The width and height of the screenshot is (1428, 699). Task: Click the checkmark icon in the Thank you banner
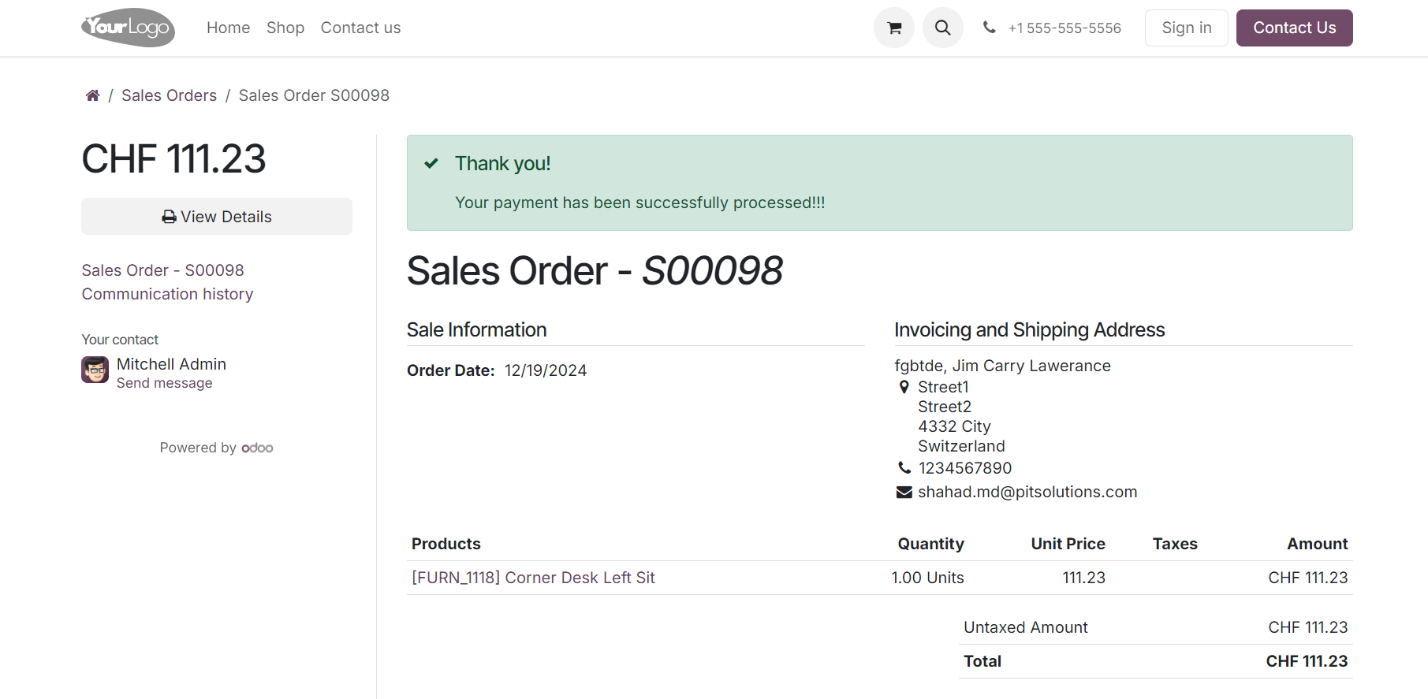pos(431,162)
